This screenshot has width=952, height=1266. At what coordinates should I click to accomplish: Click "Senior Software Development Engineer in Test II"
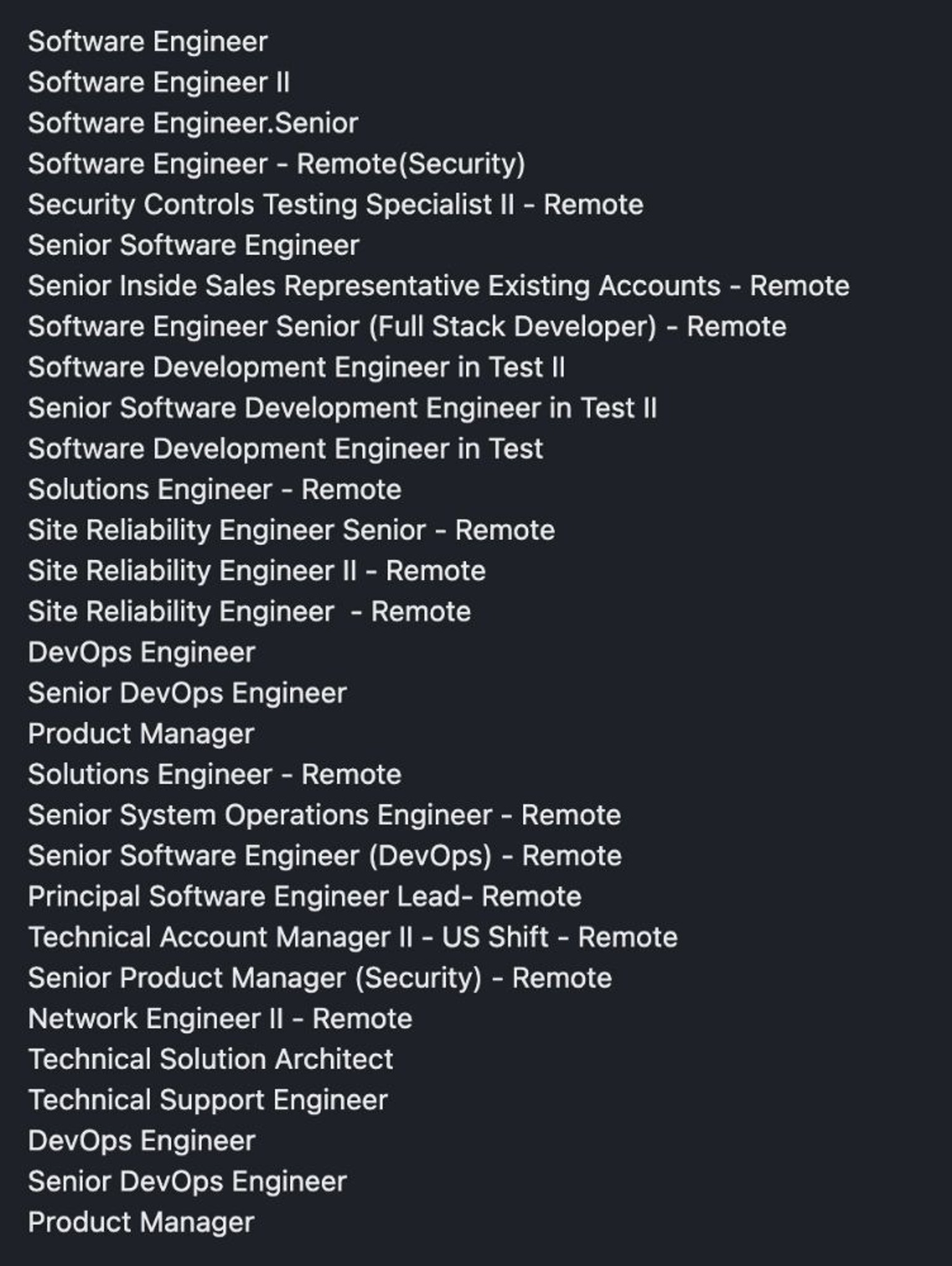(342, 409)
